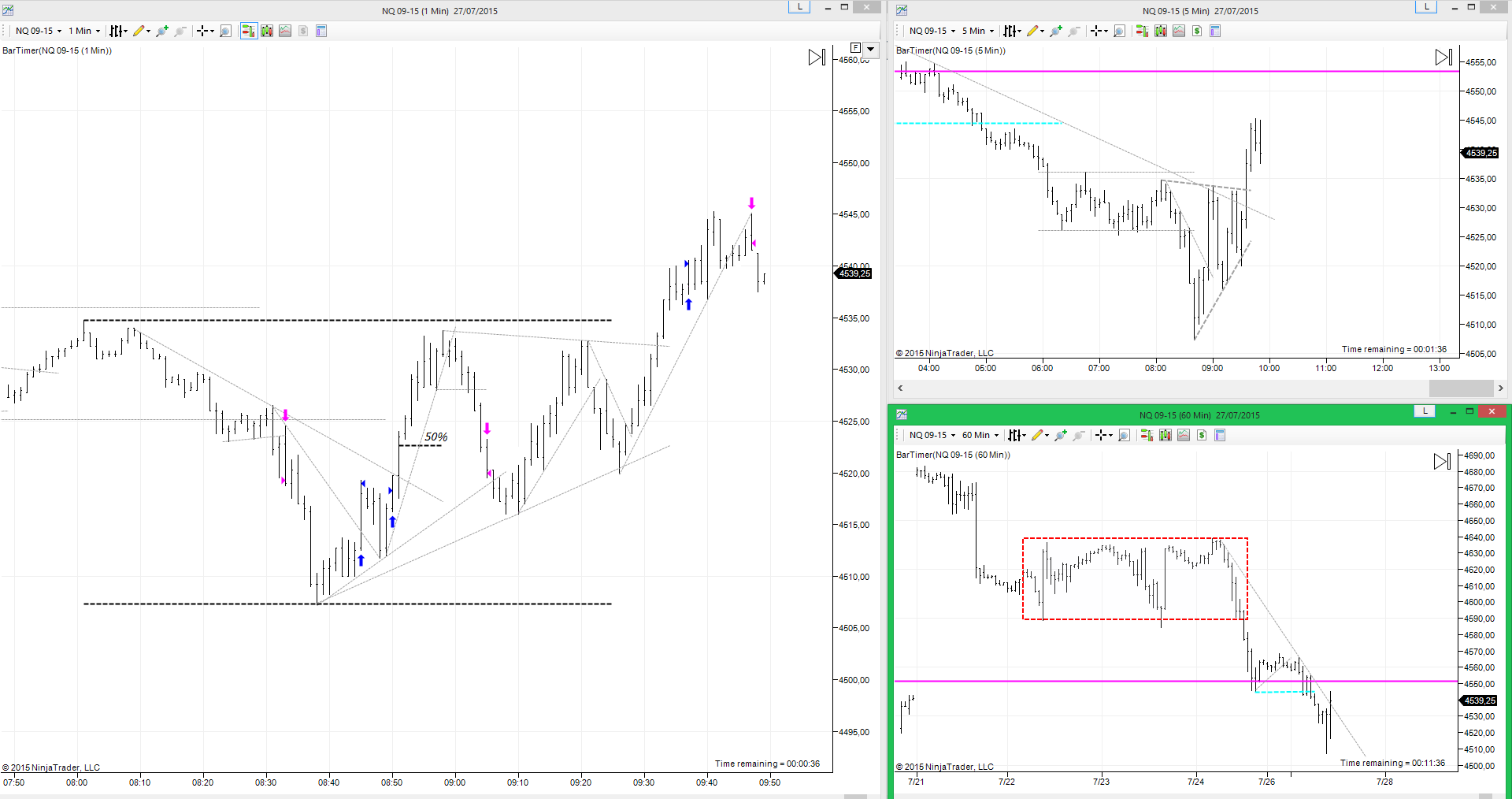The height and width of the screenshot is (799, 1512).
Task: Maximize the 60 Min chart window
Action: 1469,411
